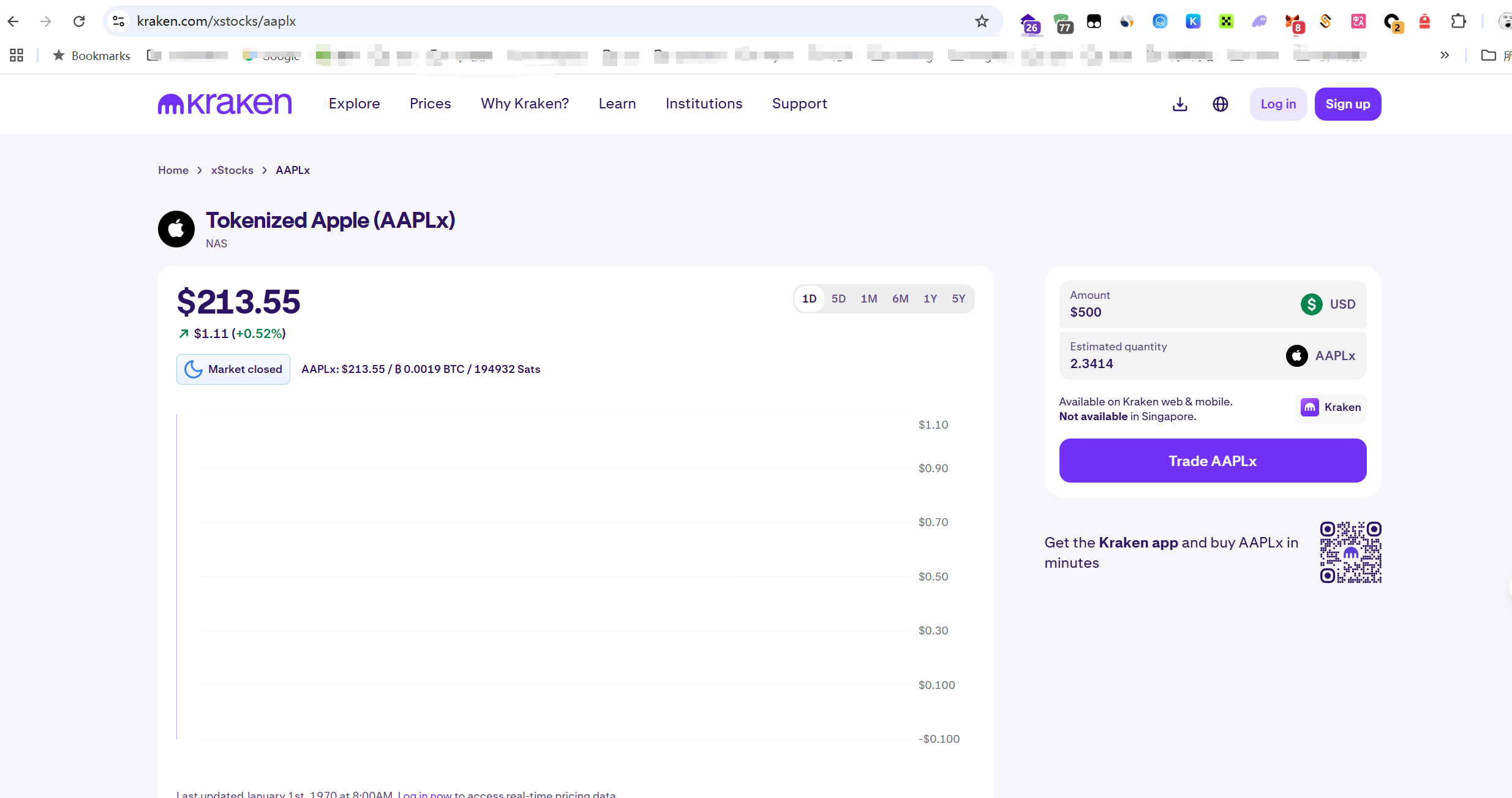The width and height of the screenshot is (1512, 798).
Task: Click the AAPLx breadcrumb text
Action: pyautogui.click(x=293, y=170)
